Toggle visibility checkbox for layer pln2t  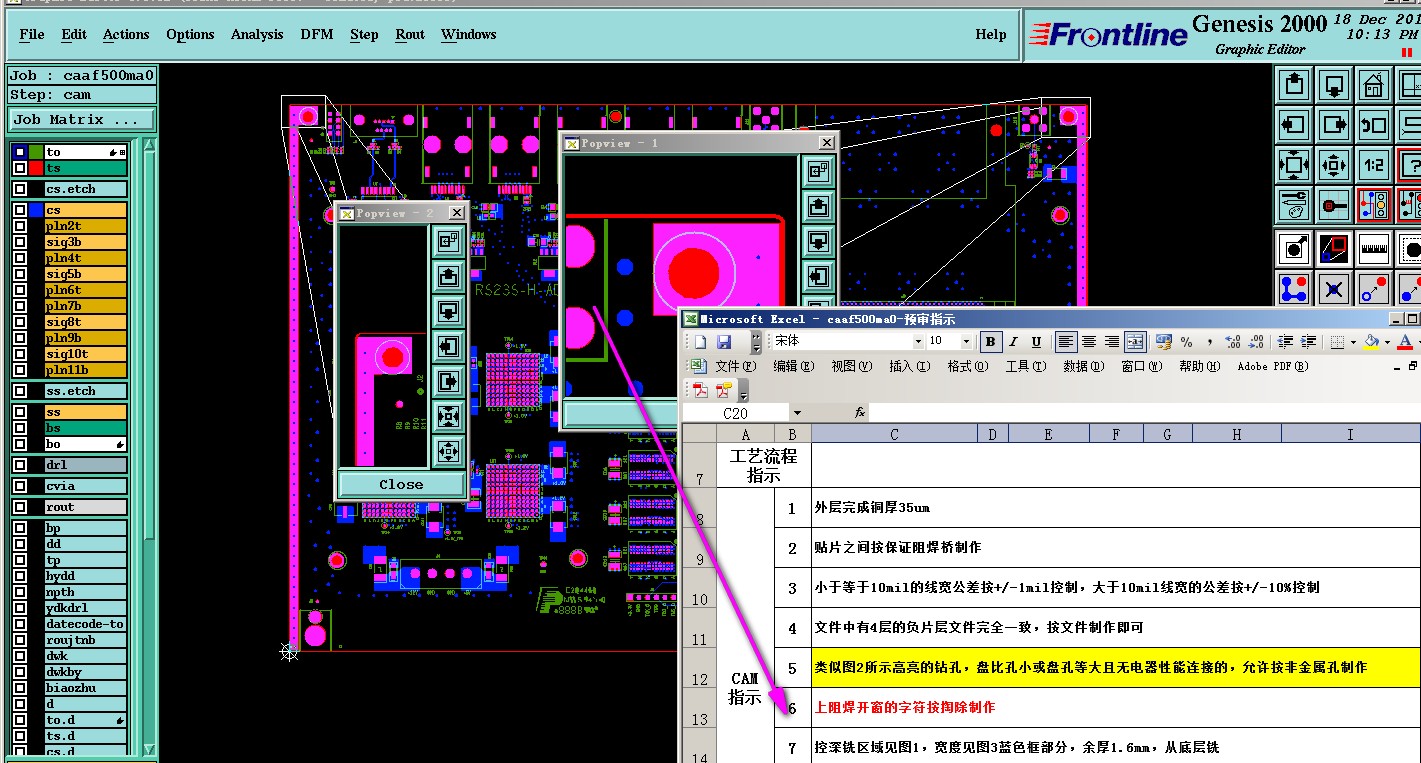coord(20,226)
